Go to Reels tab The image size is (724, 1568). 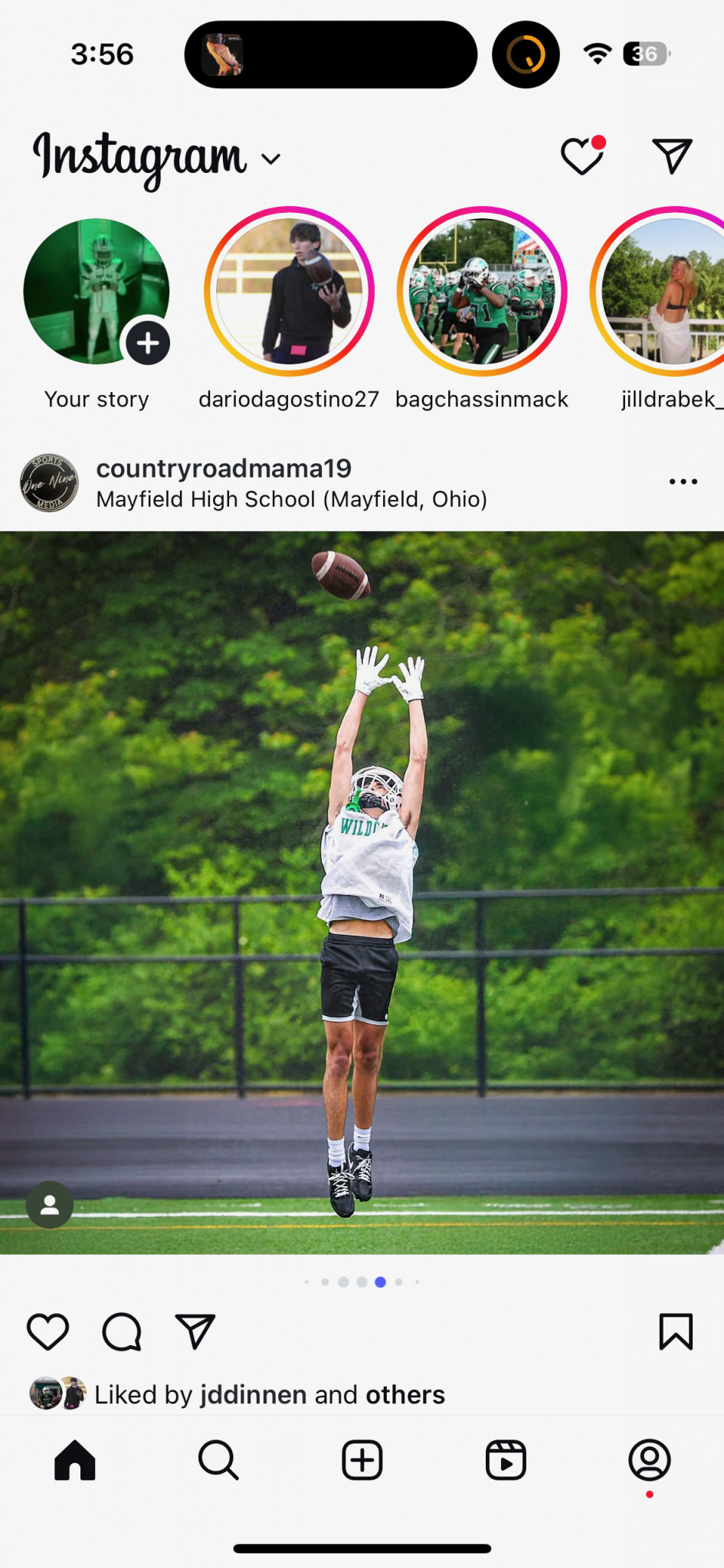[x=506, y=1460]
